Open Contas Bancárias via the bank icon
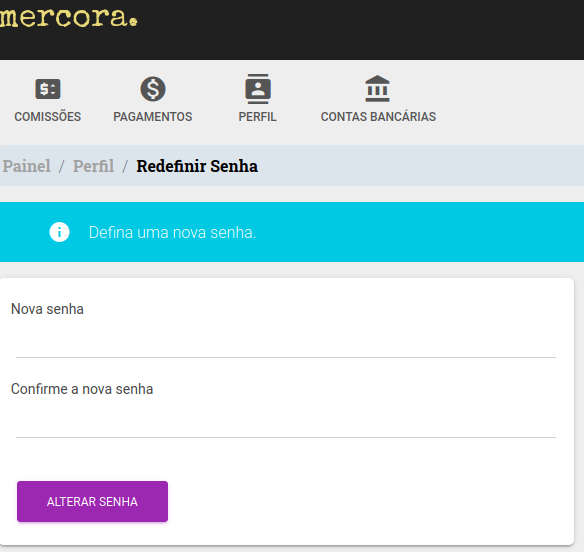This screenshot has height=552, width=584. (x=377, y=89)
